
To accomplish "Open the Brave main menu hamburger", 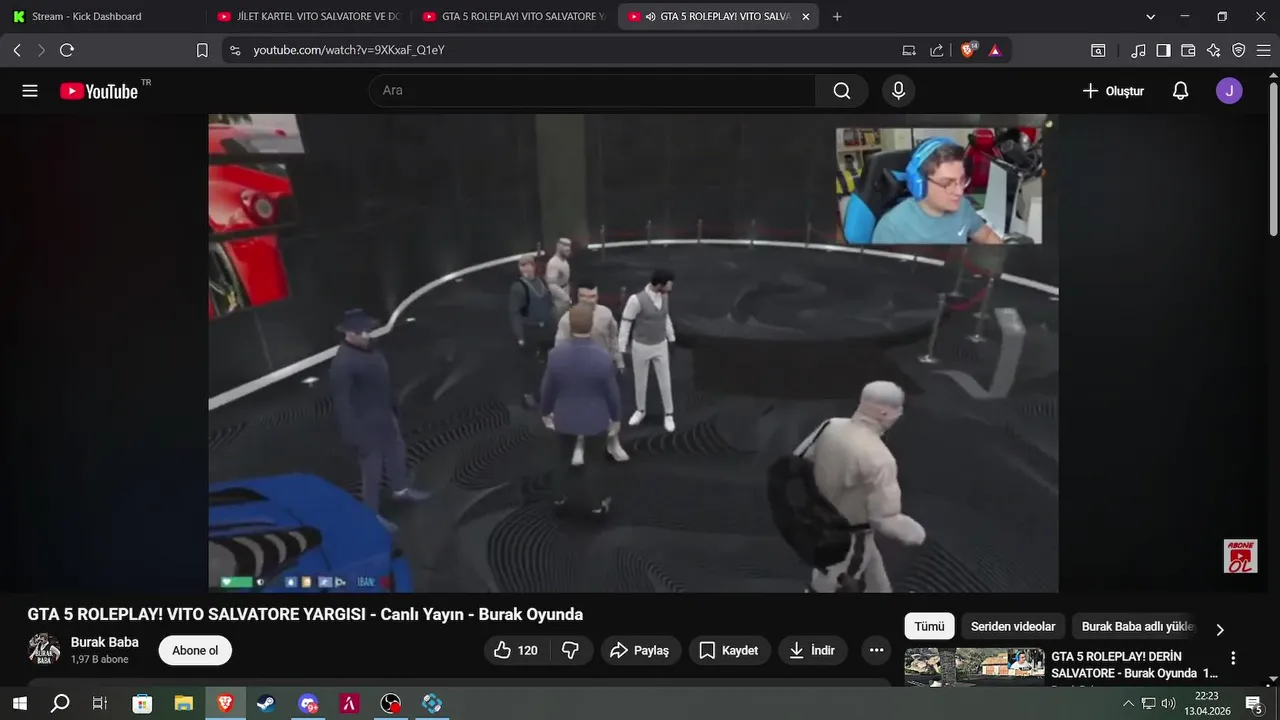I will (1263, 50).
